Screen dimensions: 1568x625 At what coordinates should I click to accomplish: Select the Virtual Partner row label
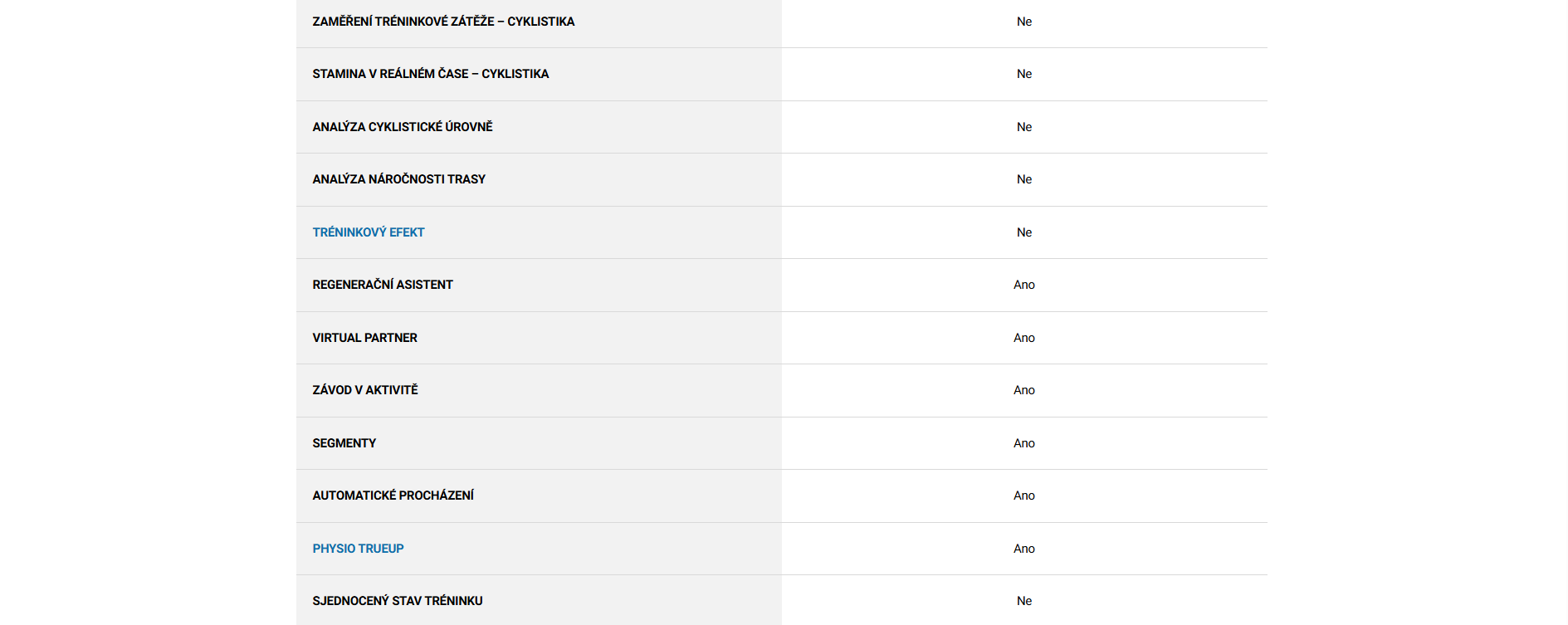(364, 338)
